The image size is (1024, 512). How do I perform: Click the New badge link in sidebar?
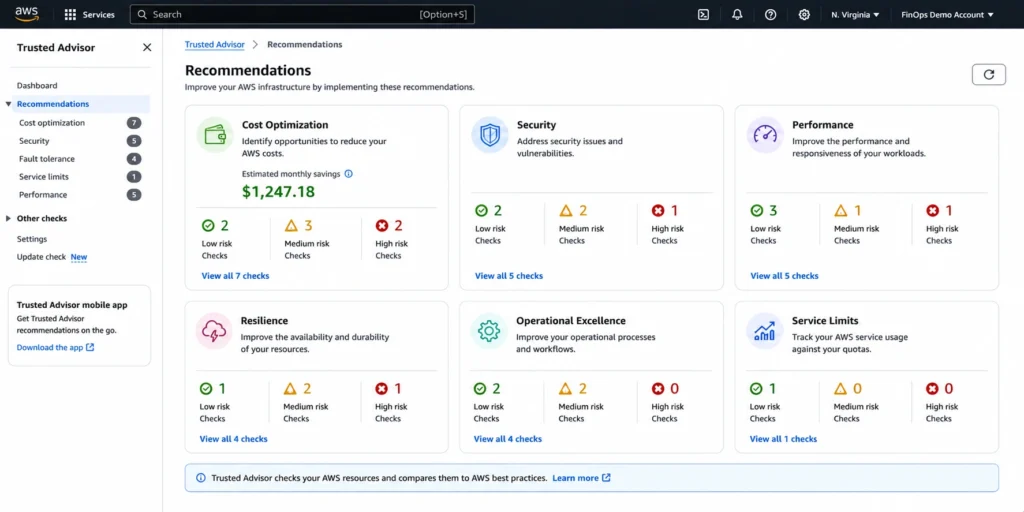click(x=79, y=257)
